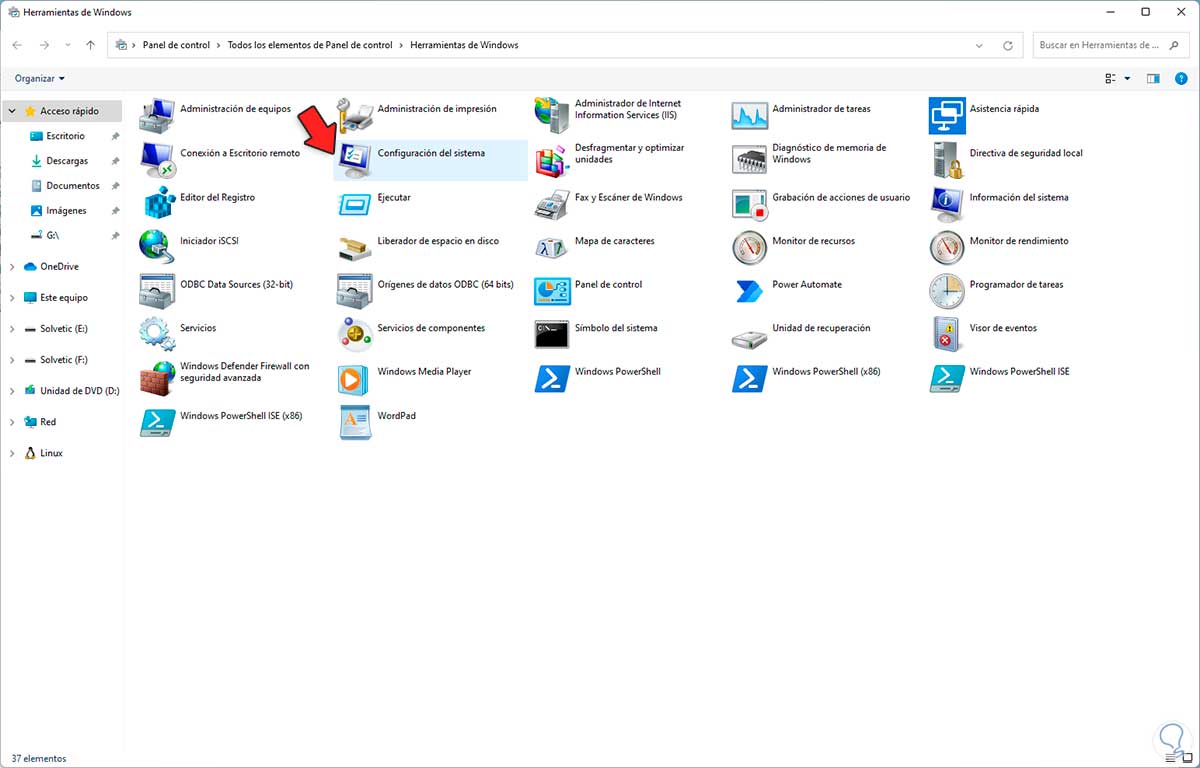Image resolution: width=1200 pixels, height=768 pixels.
Task: Open Mapa de caracteres icon
Action: 552,247
